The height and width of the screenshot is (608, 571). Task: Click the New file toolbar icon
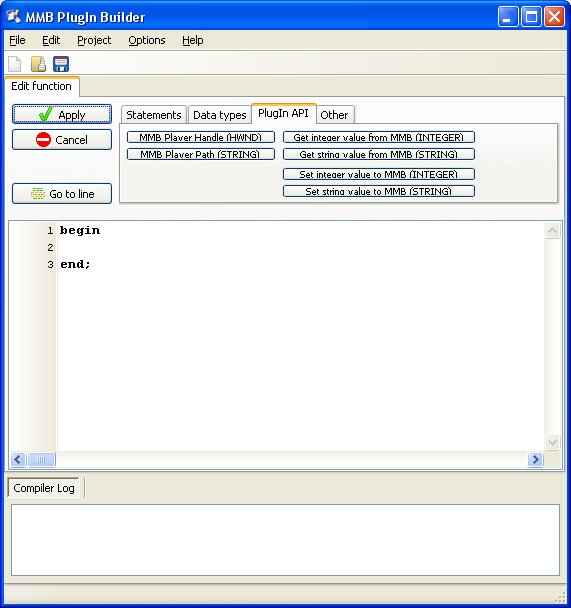point(15,64)
